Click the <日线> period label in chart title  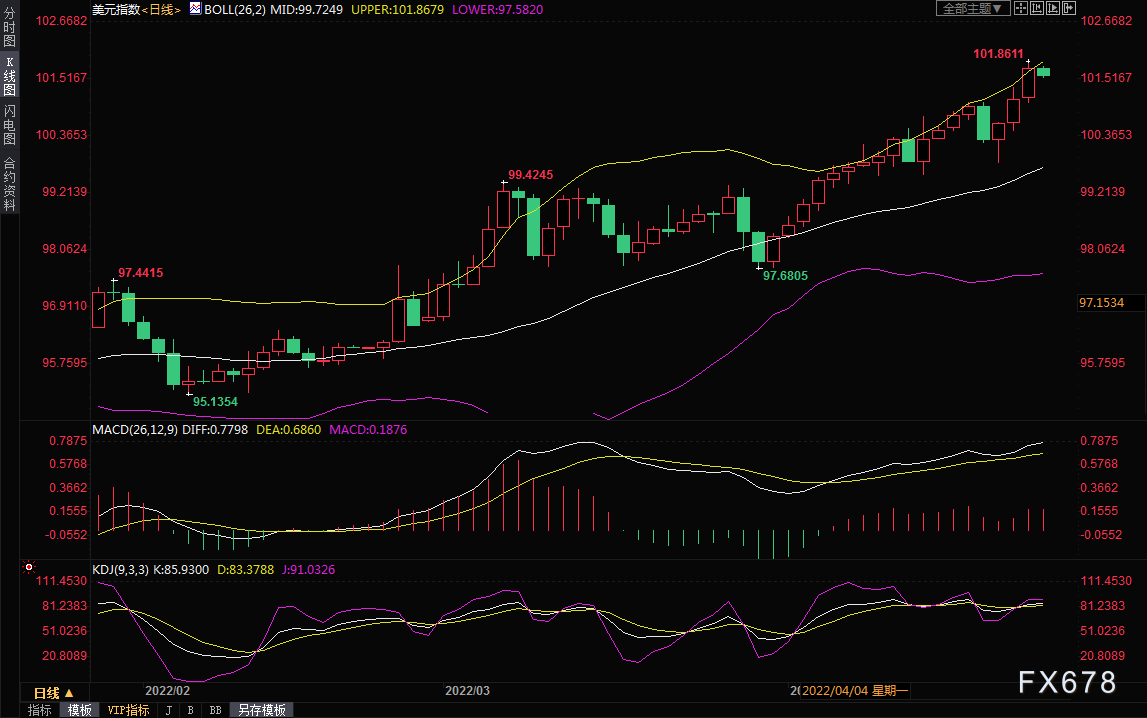pyautogui.click(x=161, y=10)
